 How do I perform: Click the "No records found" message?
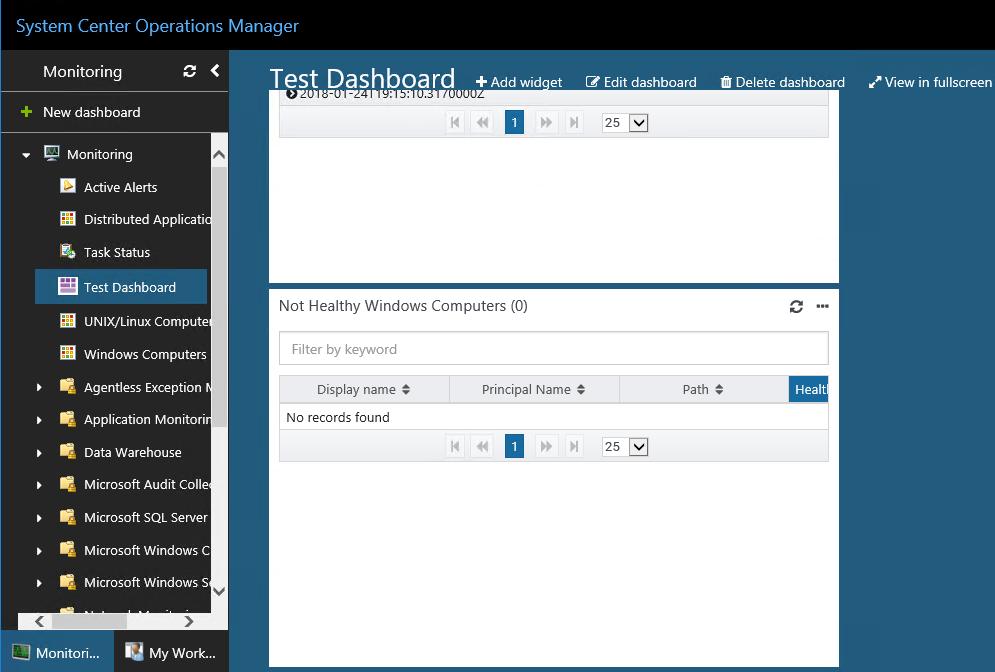338,417
